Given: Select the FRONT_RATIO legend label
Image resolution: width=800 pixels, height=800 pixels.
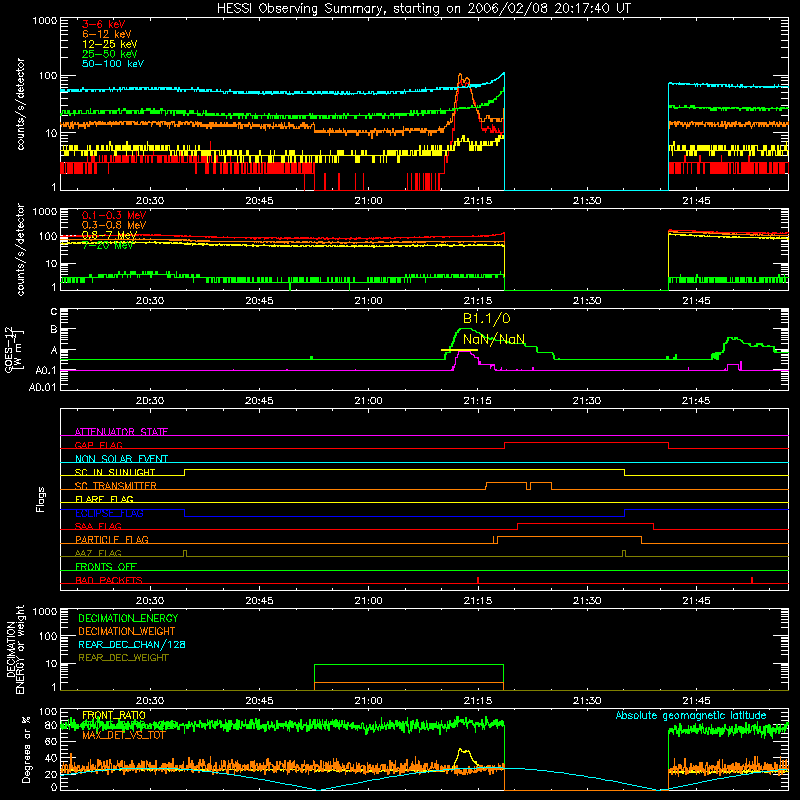Looking at the screenshot, I should pyautogui.click(x=114, y=715).
